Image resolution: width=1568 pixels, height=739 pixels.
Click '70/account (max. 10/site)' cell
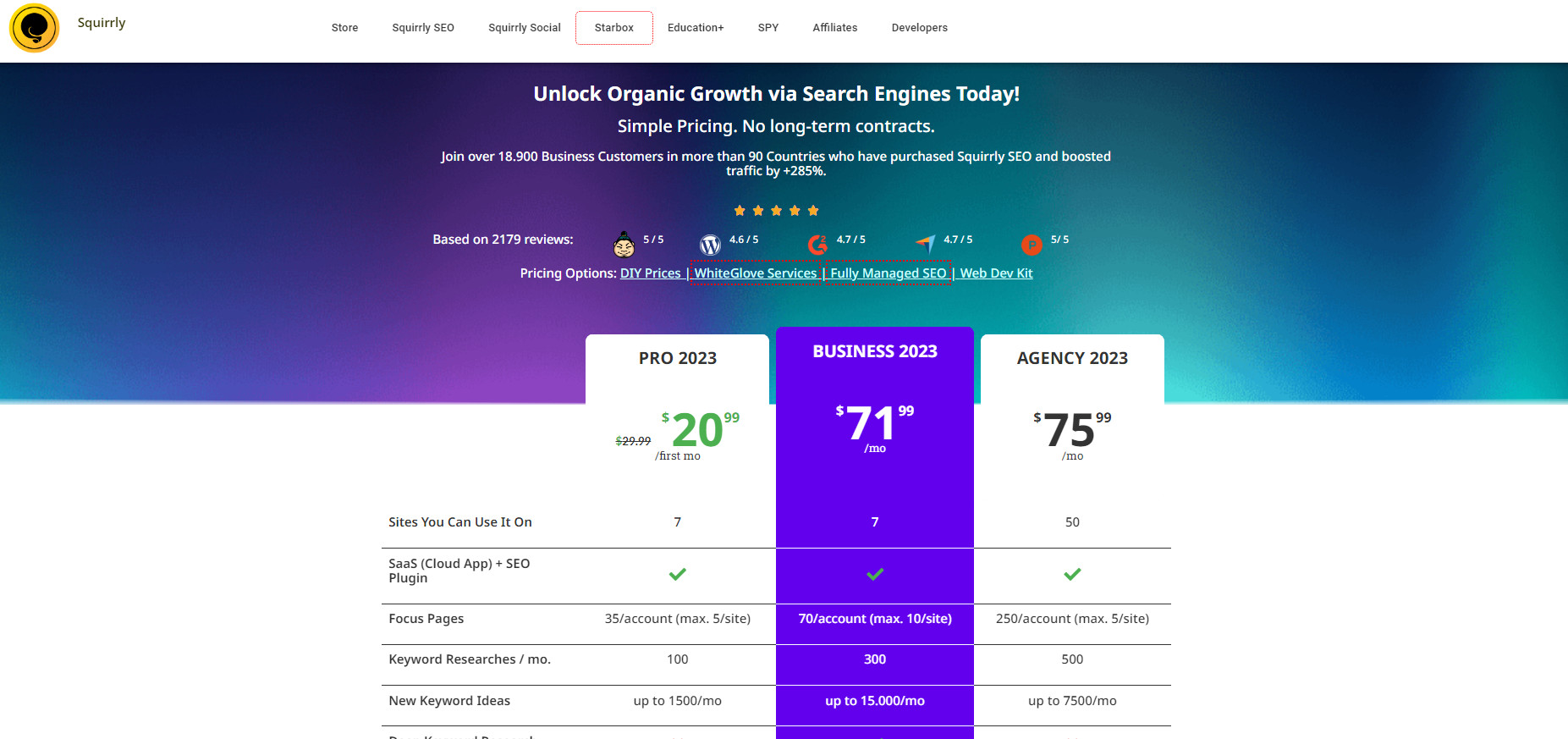tap(875, 619)
